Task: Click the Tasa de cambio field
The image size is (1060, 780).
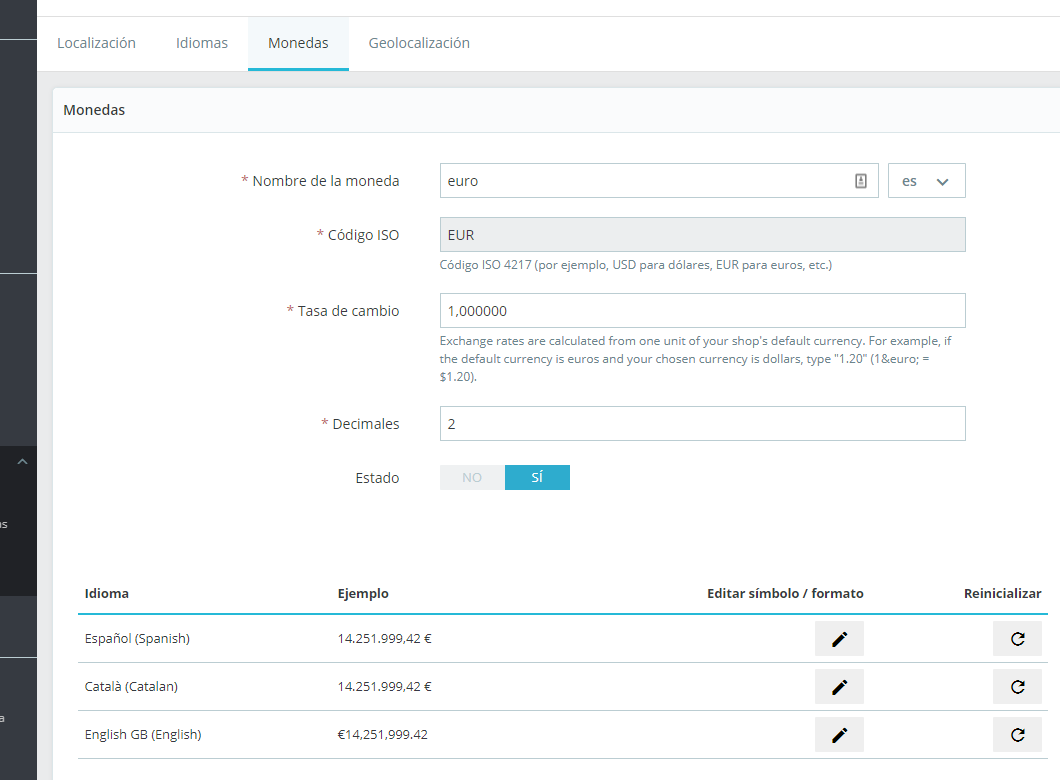Action: [702, 311]
